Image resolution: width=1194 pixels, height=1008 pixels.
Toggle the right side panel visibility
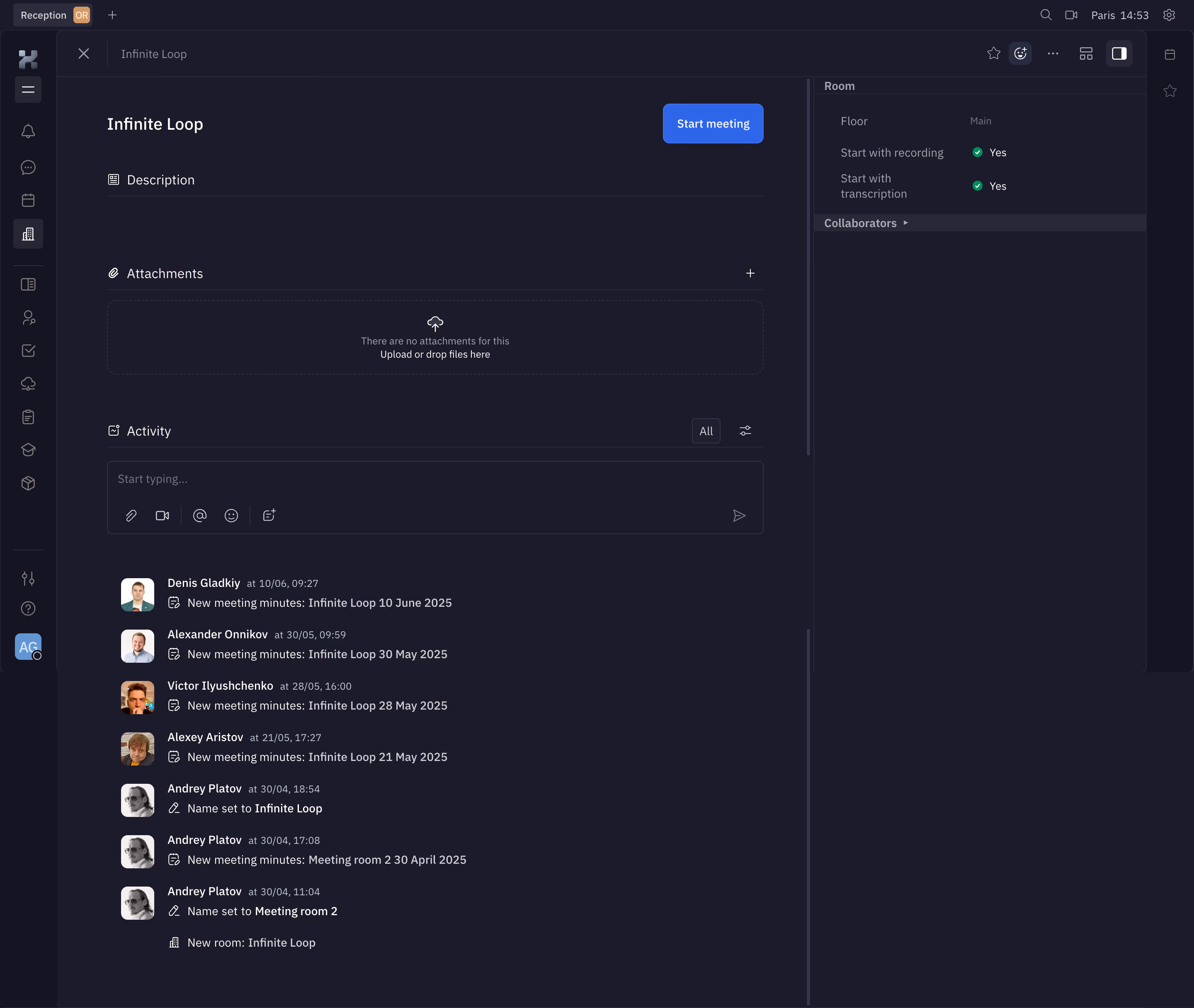coord(1119,54)
